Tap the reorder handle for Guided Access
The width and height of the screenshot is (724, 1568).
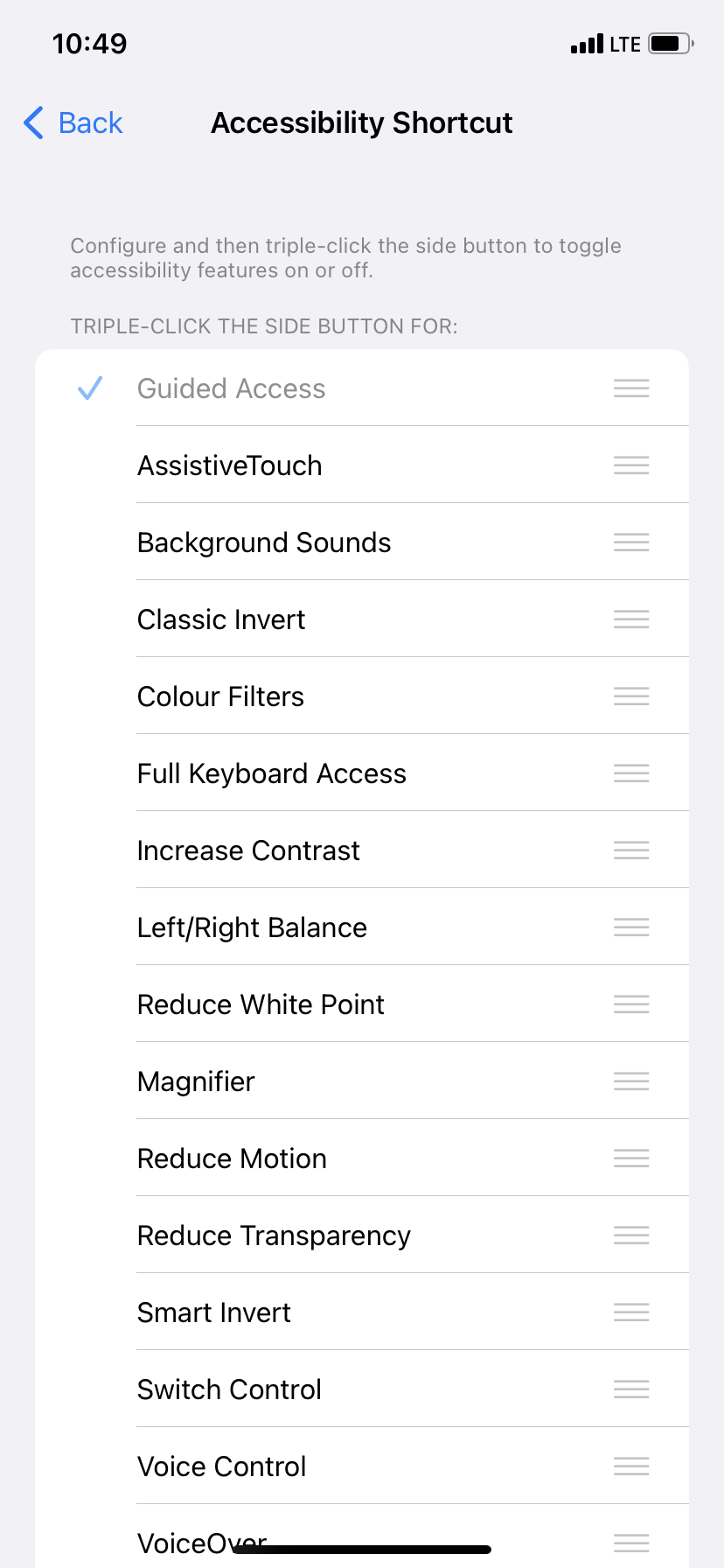tap(631, 388)
